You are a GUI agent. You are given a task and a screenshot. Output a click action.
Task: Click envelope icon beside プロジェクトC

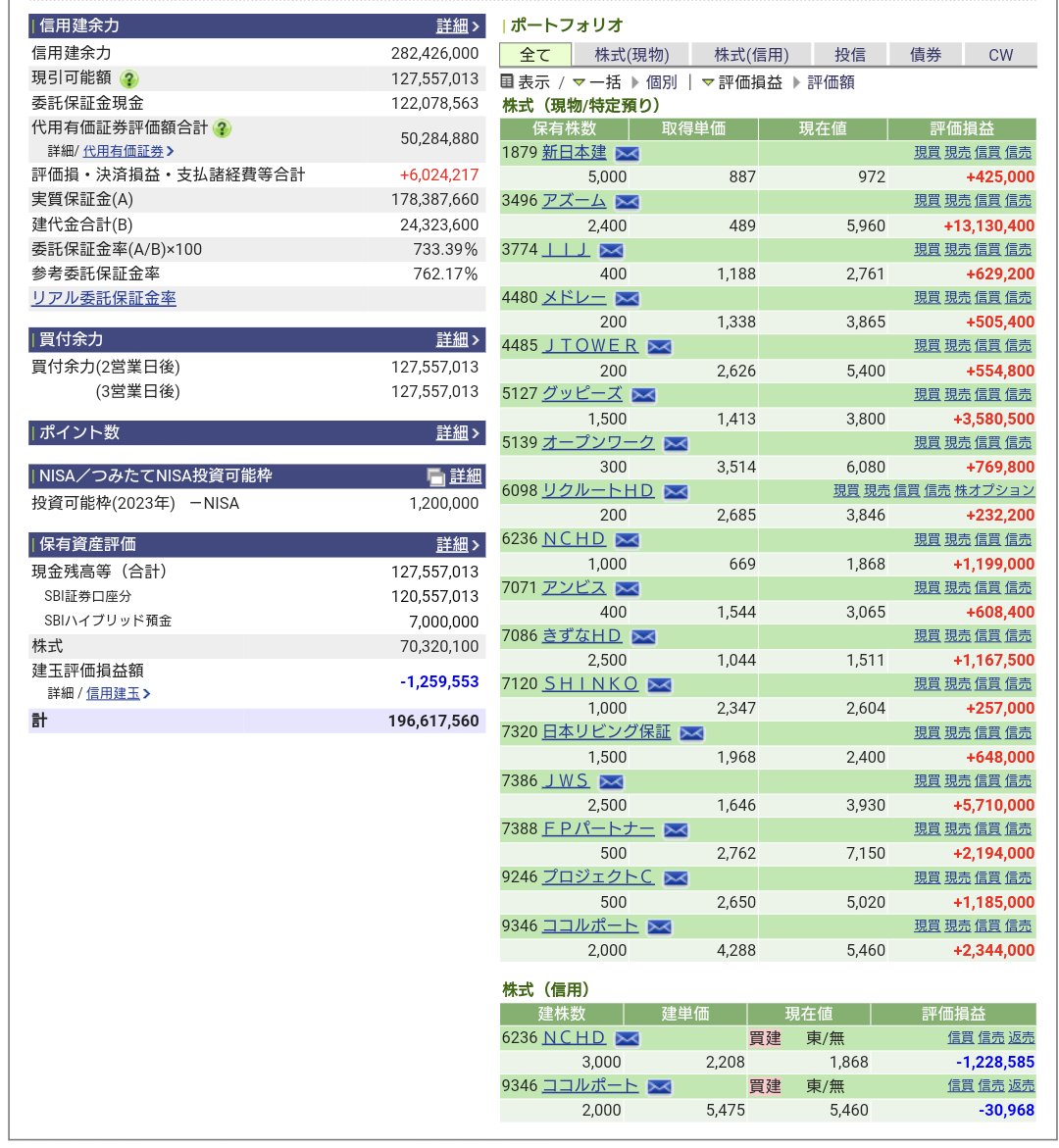[x=676, y=878]
